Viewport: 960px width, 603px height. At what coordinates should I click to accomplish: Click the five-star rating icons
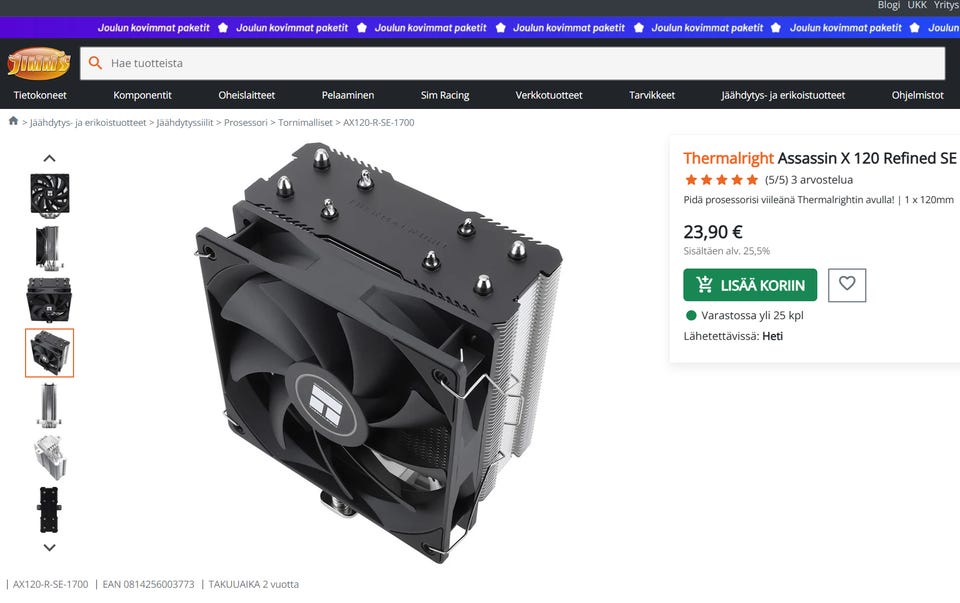click(721, 180)
